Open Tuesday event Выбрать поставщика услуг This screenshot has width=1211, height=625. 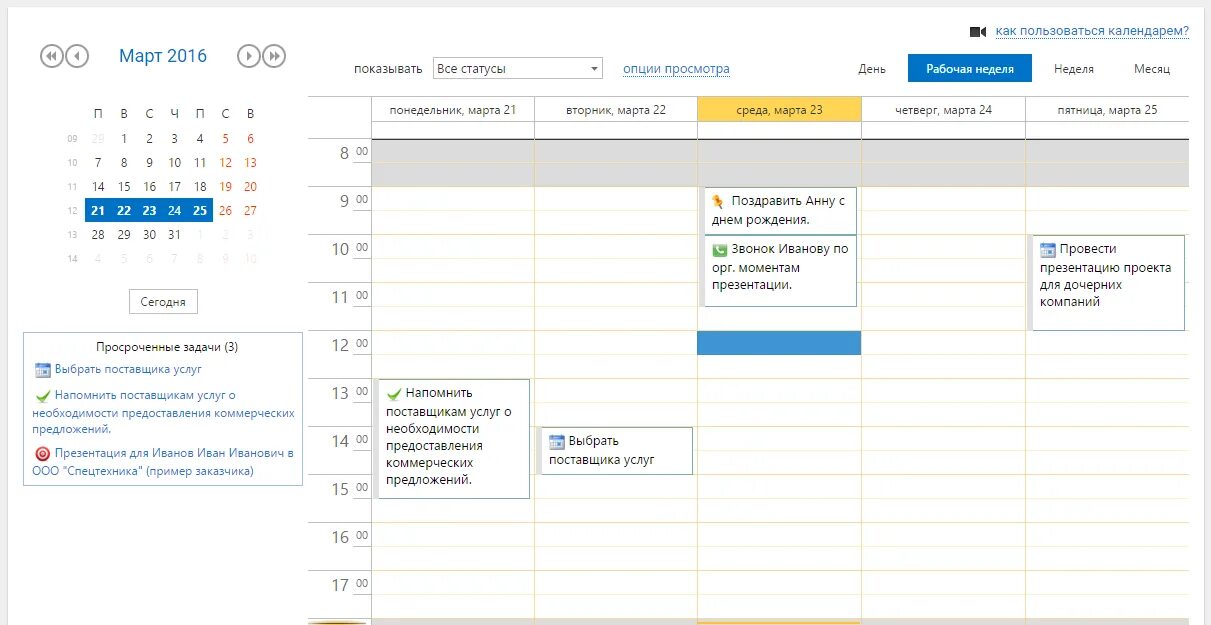click(x=616, y=450)
